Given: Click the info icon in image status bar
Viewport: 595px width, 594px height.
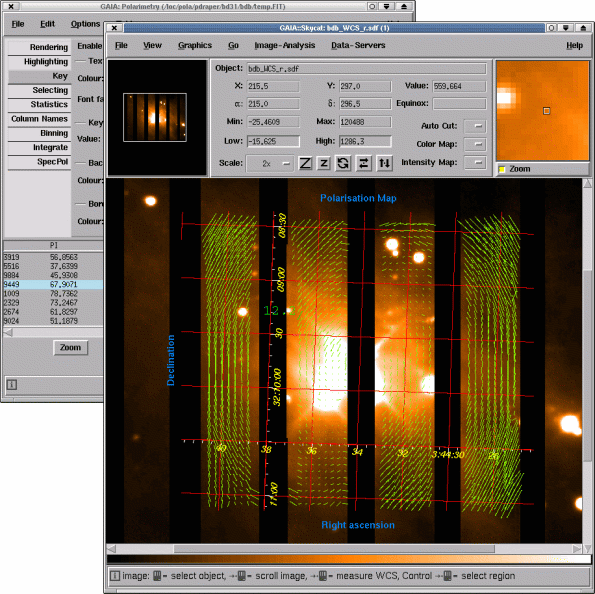Looking at the screenshot, I should point(115,576).
